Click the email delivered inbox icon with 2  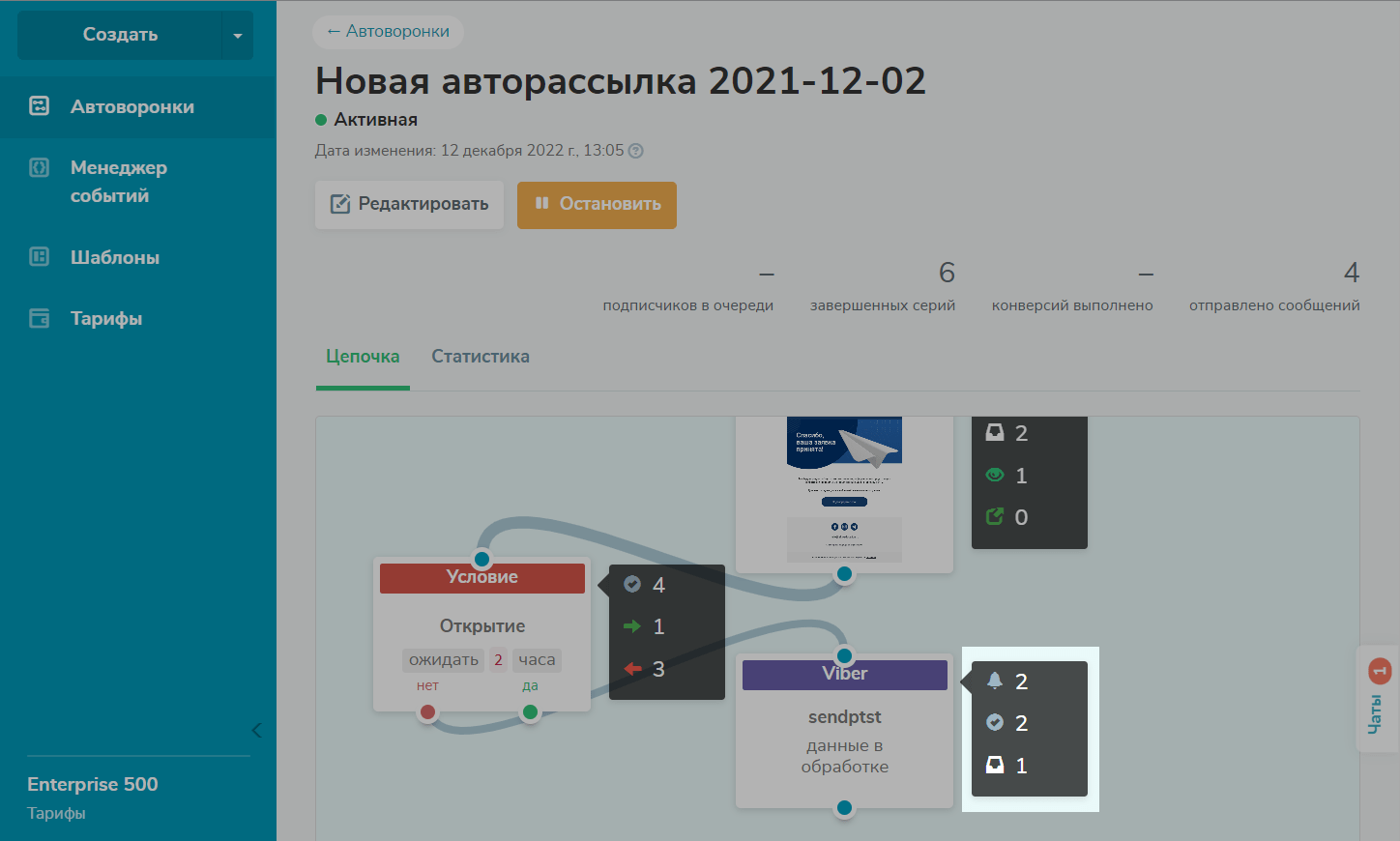[x=995, y=432]
